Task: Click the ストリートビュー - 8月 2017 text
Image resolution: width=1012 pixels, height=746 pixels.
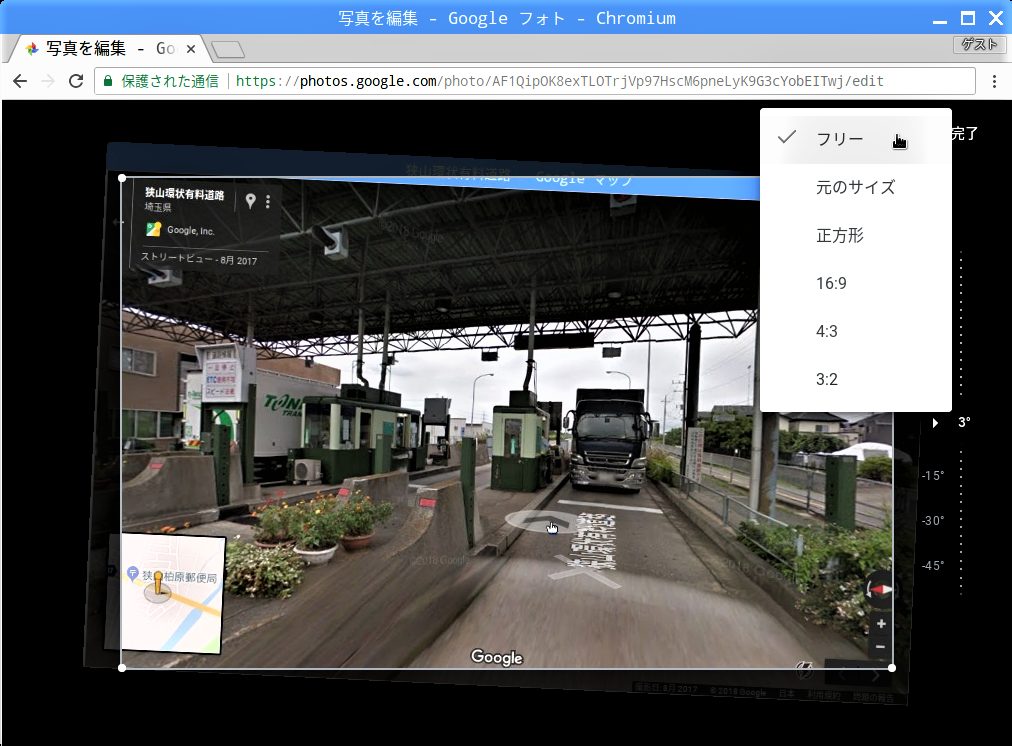Action: pyautogui.click(x=199, y=258)
